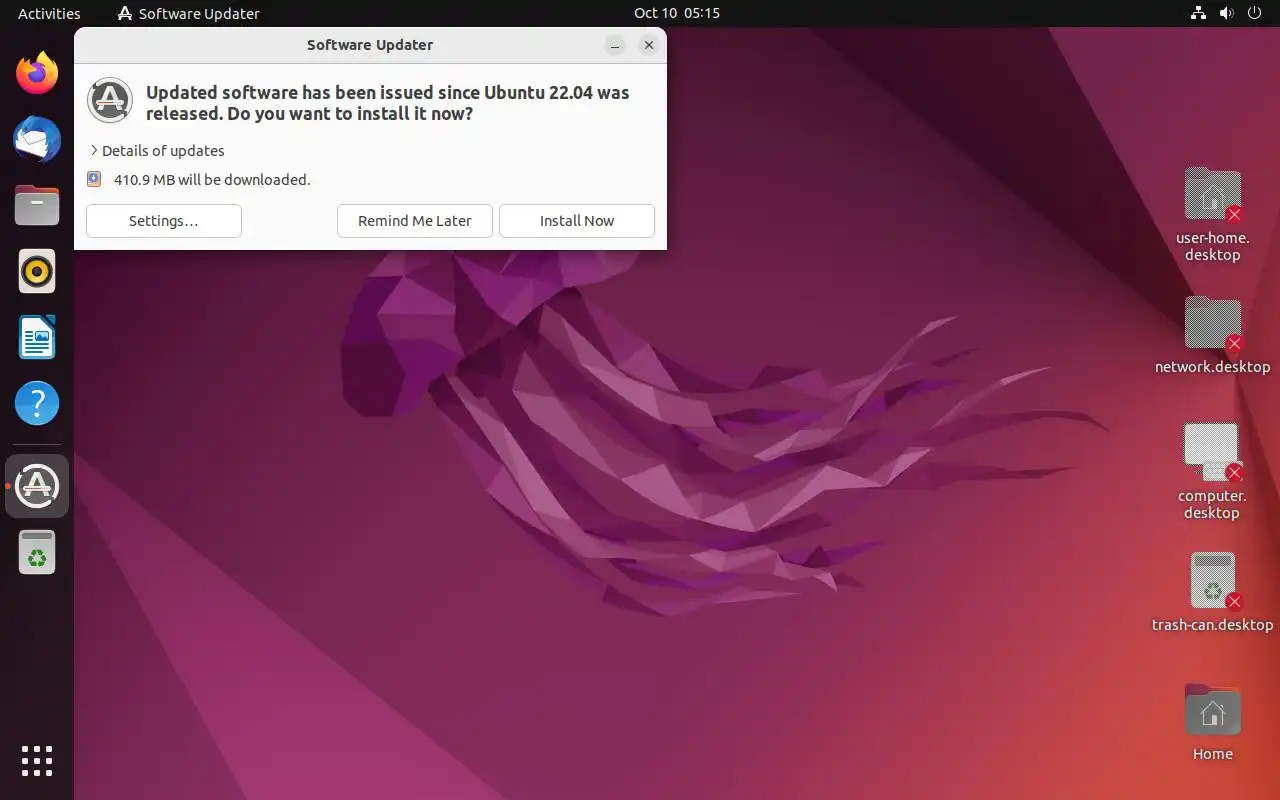Open the power menu icon

click(x=1255, y=13)
